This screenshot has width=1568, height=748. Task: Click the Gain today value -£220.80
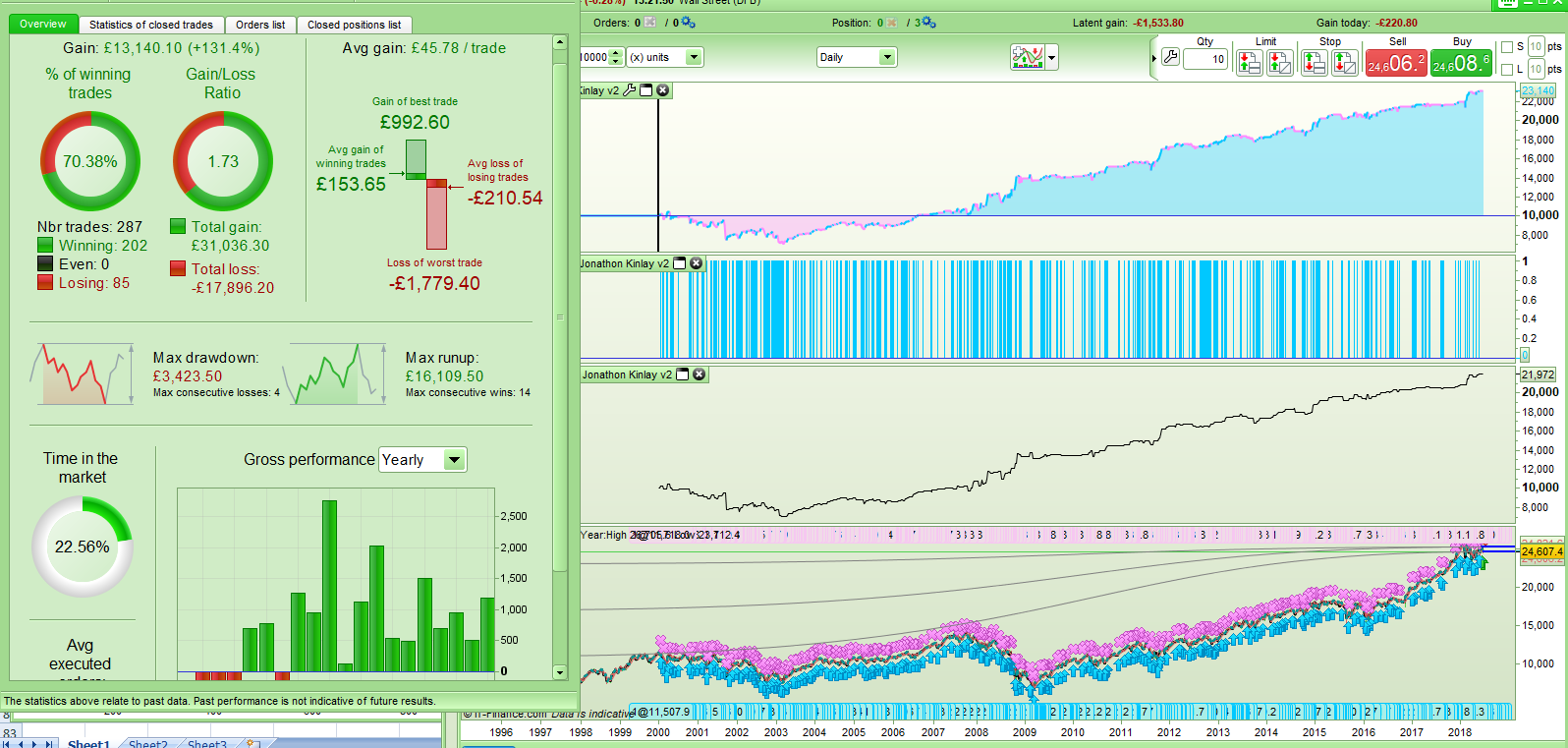coord(1397,23)
